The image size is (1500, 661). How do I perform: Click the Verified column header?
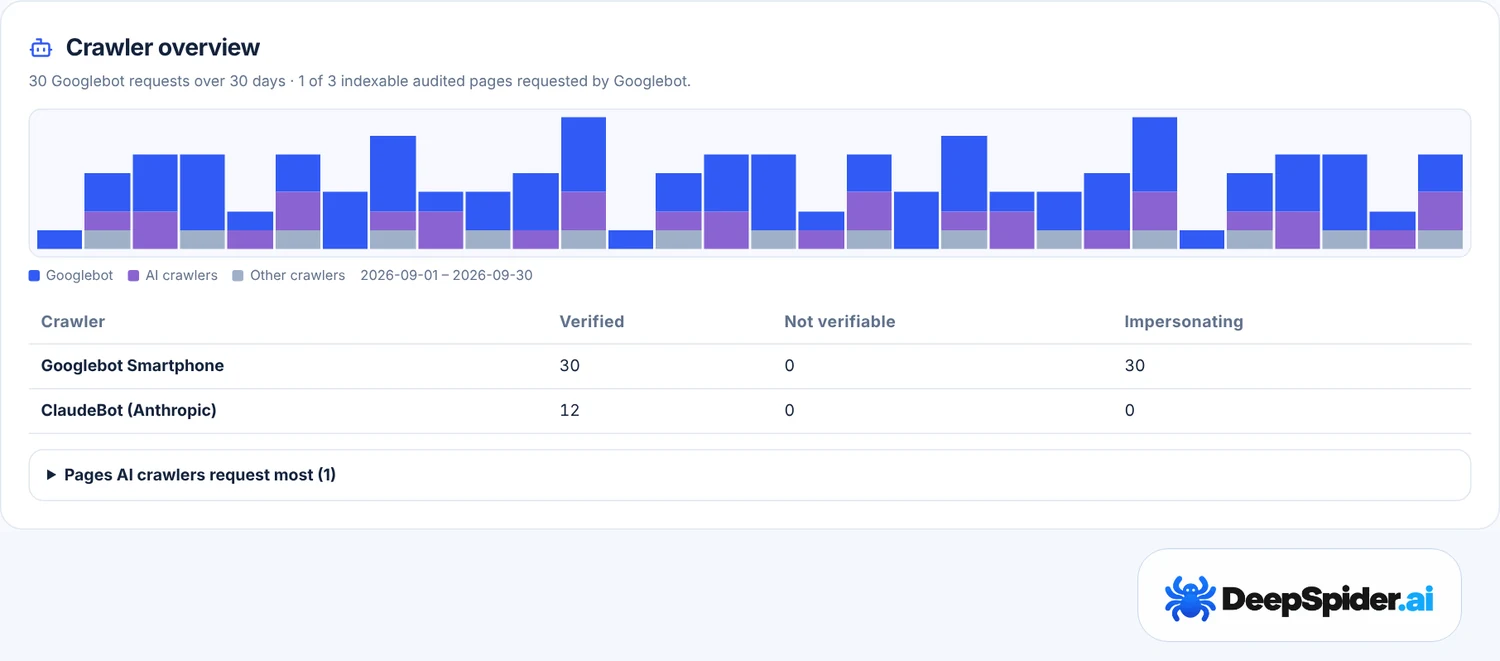tap(592, 322)
